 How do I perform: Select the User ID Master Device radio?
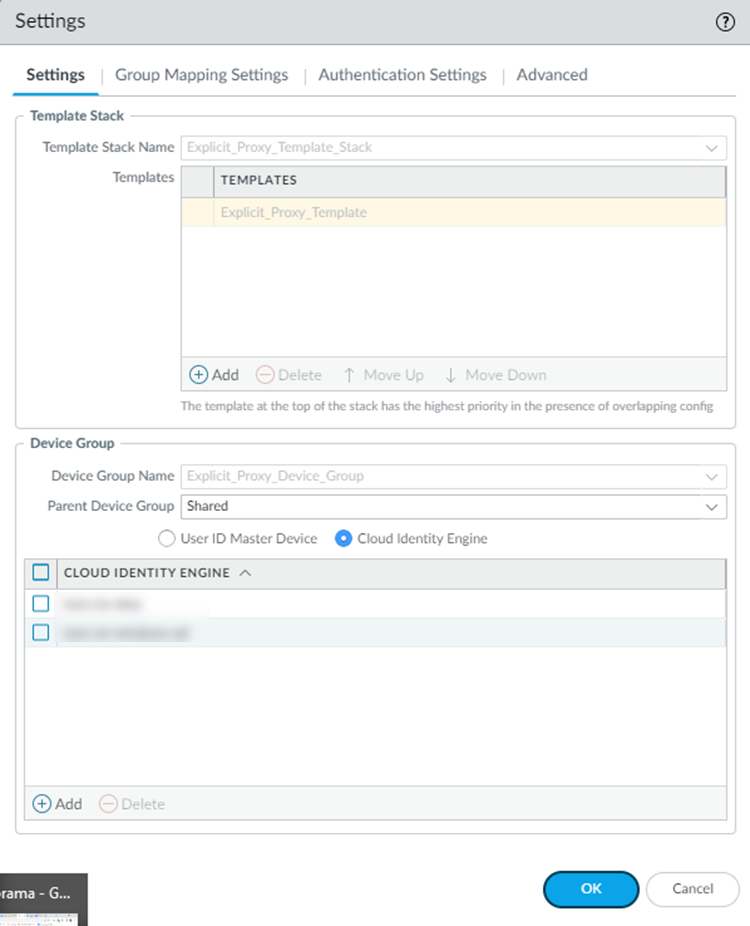167,539
